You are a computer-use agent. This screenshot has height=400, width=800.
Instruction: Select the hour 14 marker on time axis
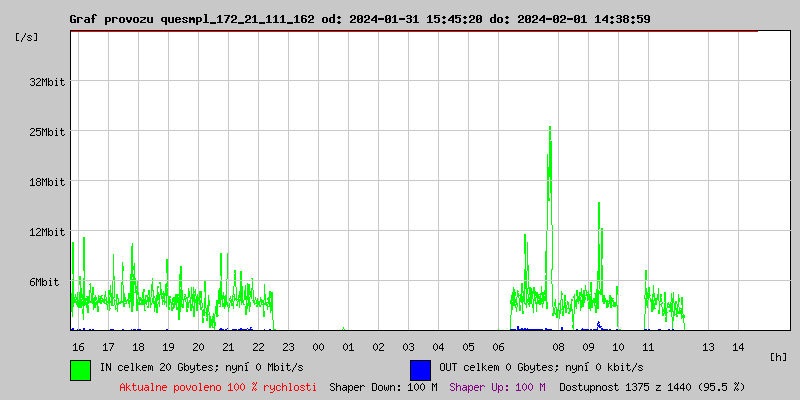[x=738, y=347]
